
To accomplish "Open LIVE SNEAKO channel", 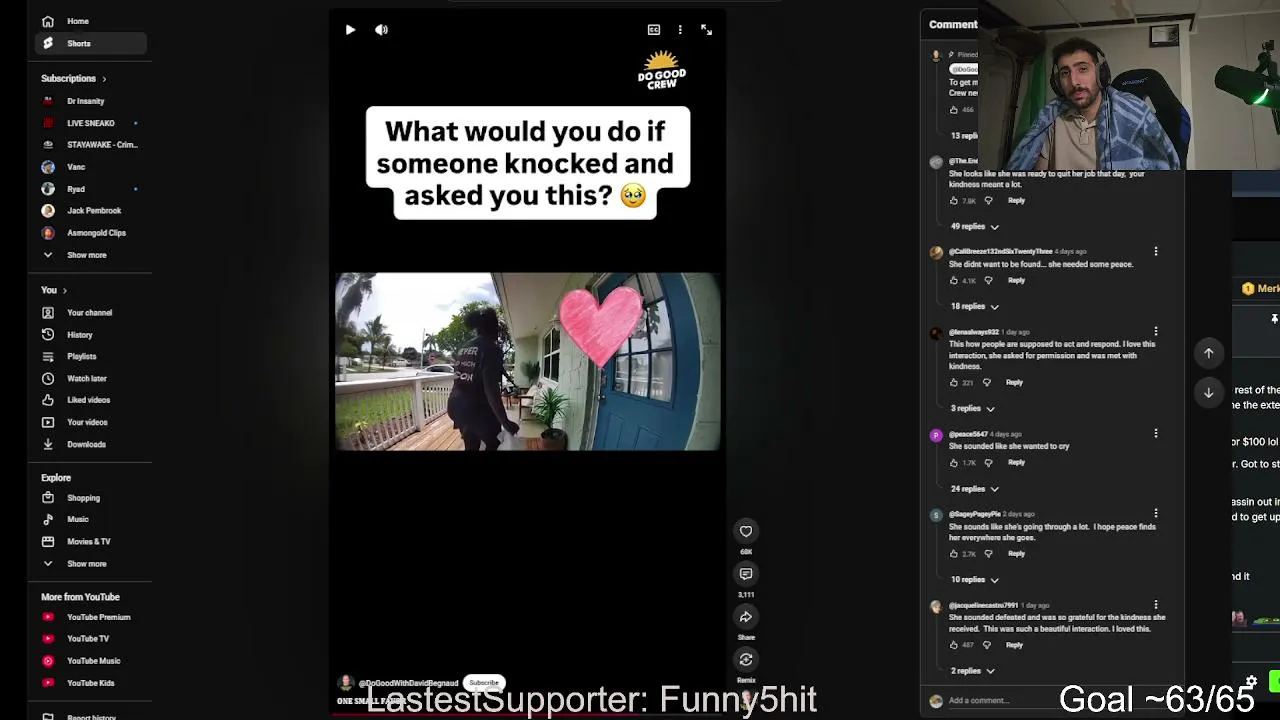I will pyautogui.click(x=89, y=123).
